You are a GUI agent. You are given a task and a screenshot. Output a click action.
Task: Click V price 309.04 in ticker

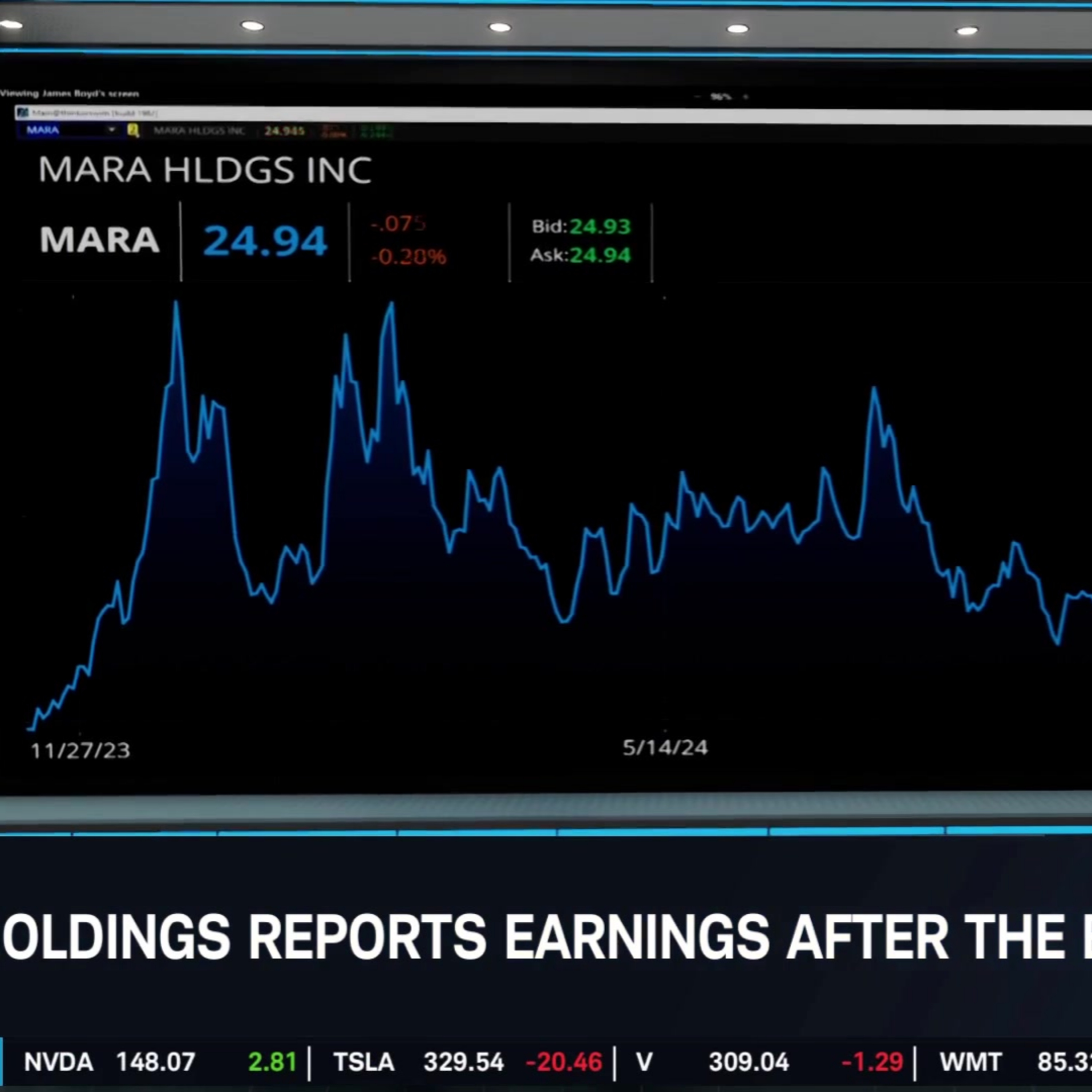tap(749, 1062)
